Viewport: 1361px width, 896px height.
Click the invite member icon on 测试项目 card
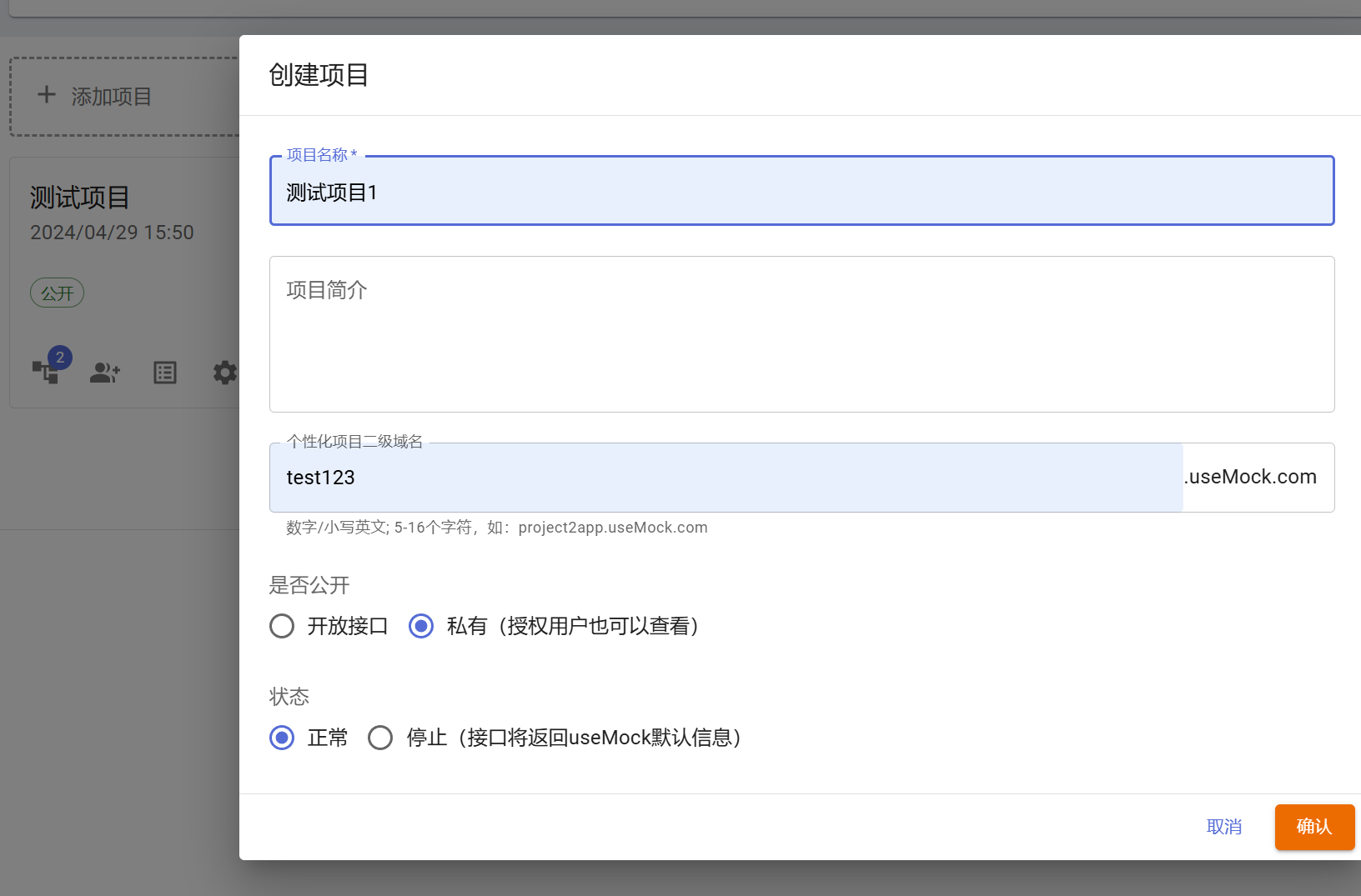(x=104, y=373)
